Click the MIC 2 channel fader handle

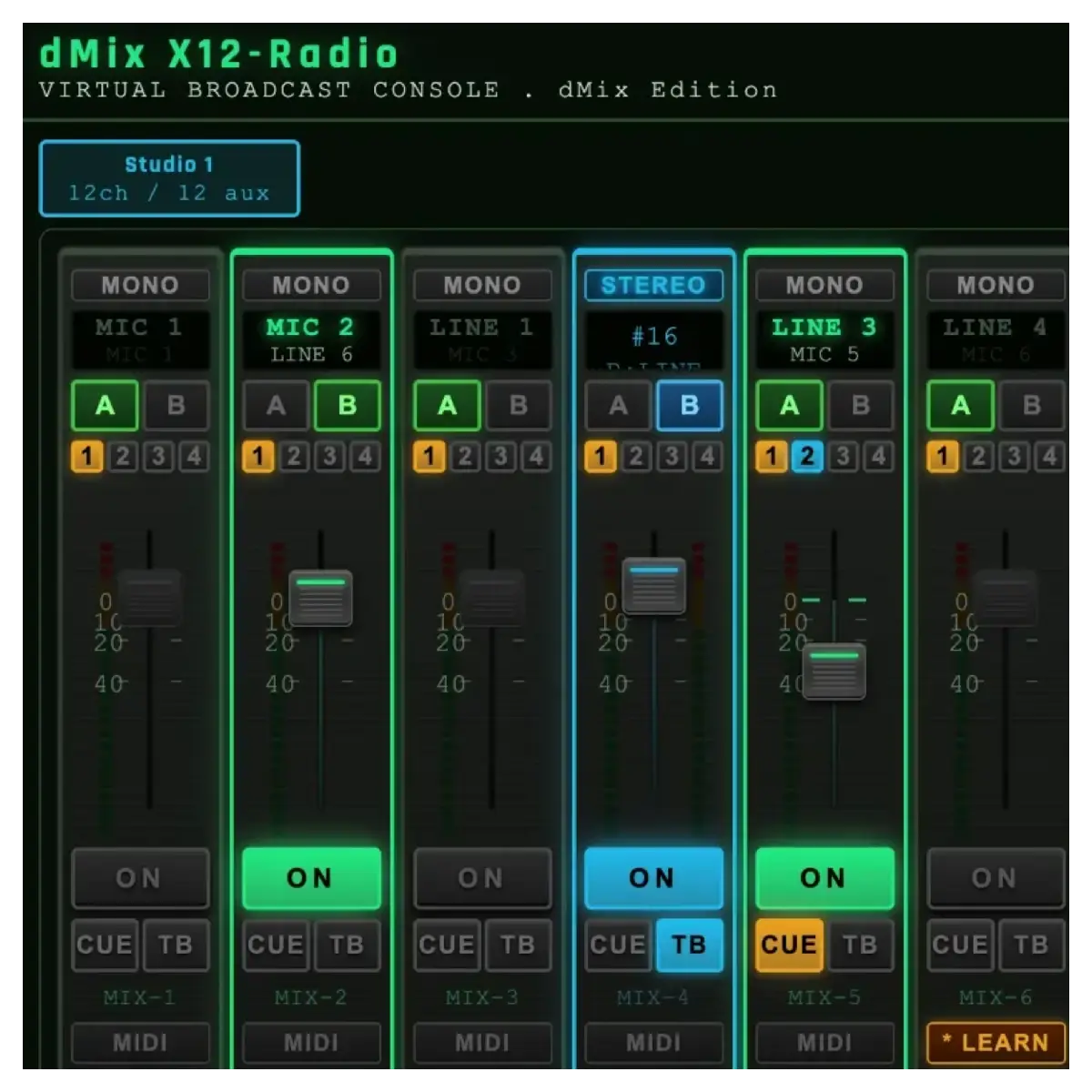click(x=320, y=598)
